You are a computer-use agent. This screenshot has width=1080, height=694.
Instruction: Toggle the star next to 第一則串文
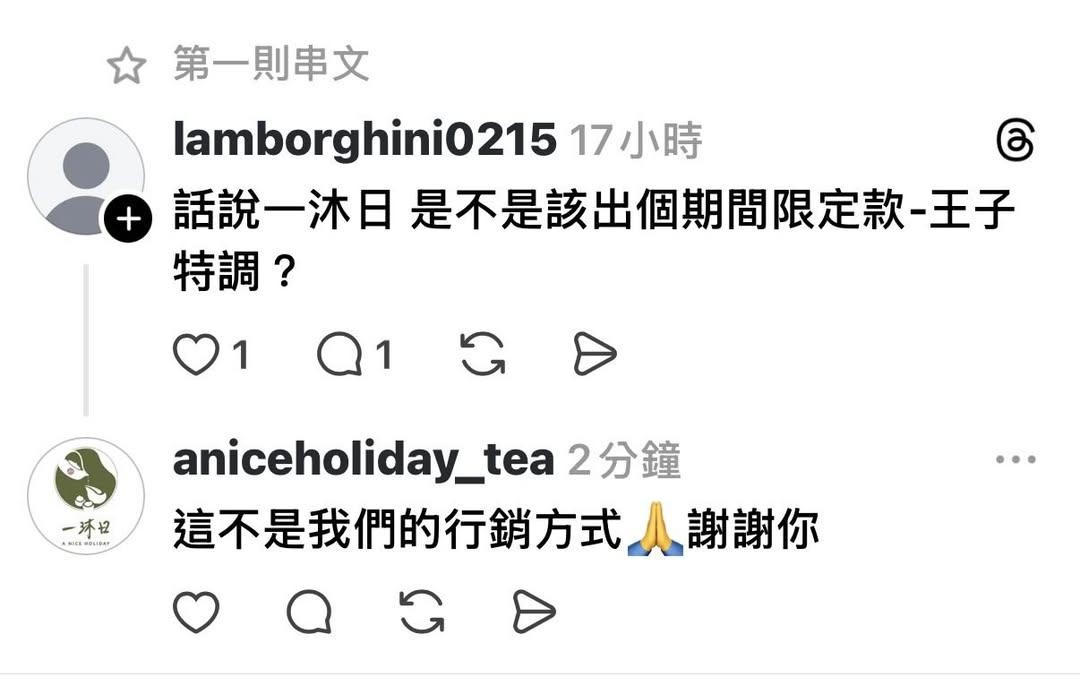(x=127, y=65)
